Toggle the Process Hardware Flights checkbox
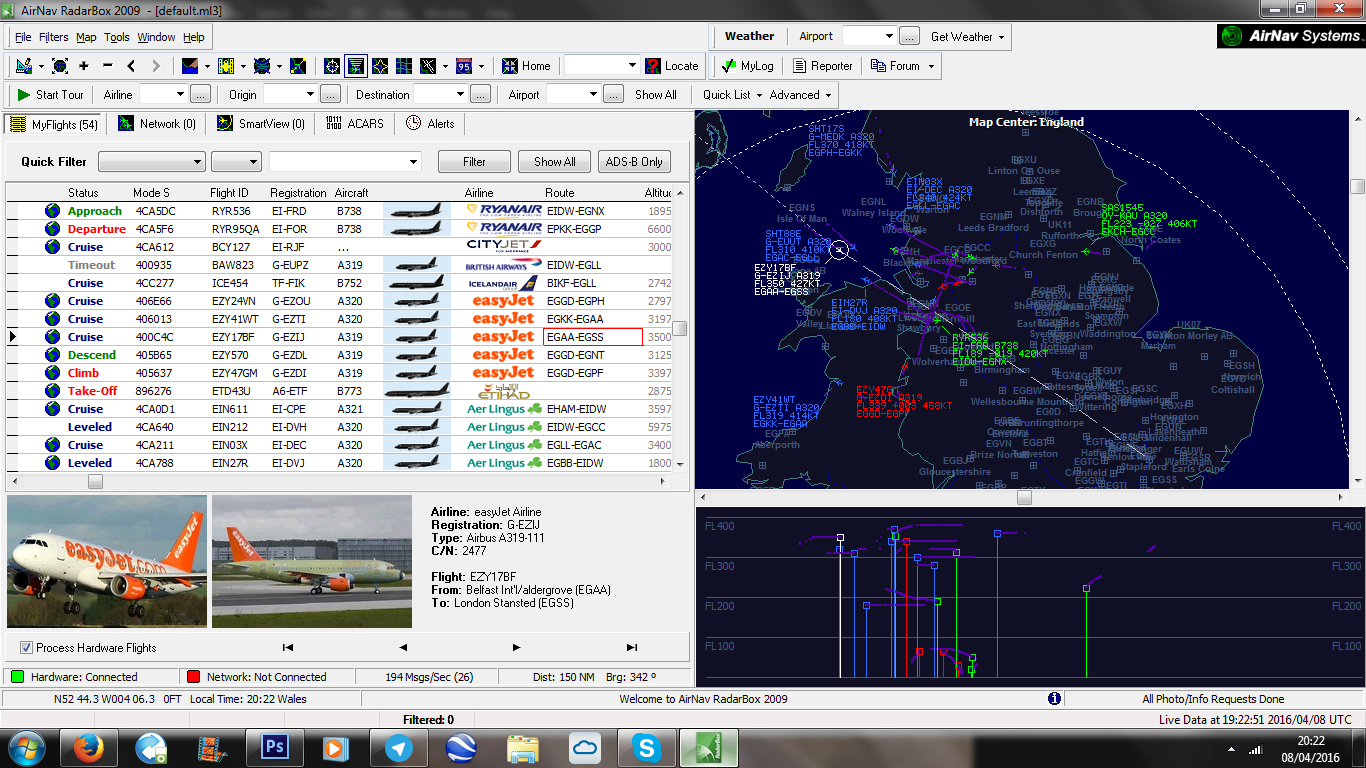 pos(26,647)
